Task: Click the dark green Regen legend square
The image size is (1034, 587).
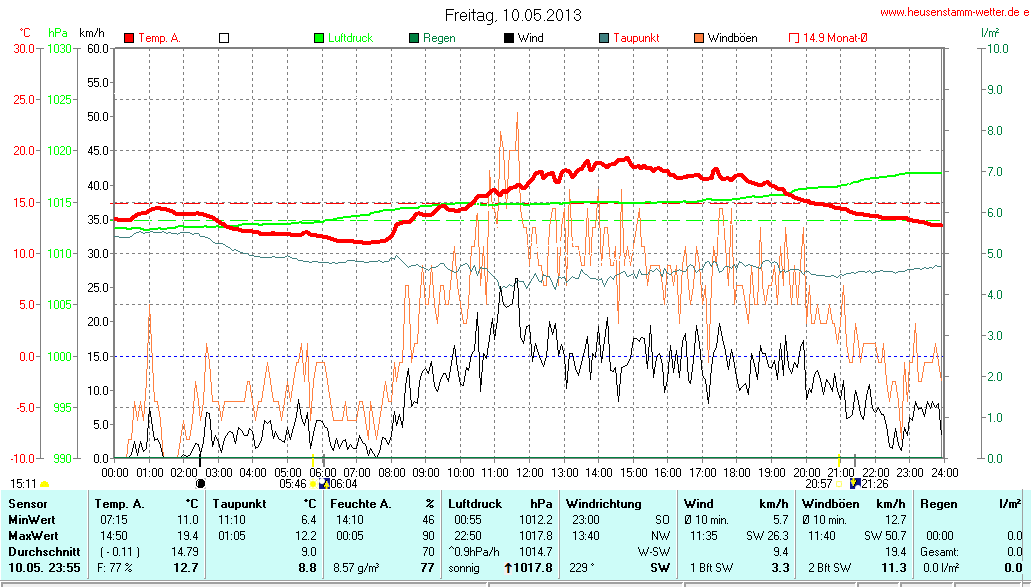Action: pos(414,38)
